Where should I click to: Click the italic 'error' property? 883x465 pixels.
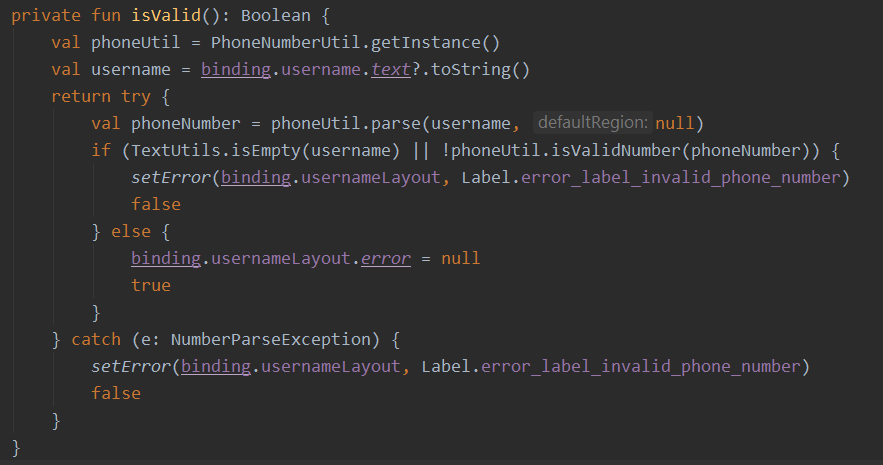point(385,258)
